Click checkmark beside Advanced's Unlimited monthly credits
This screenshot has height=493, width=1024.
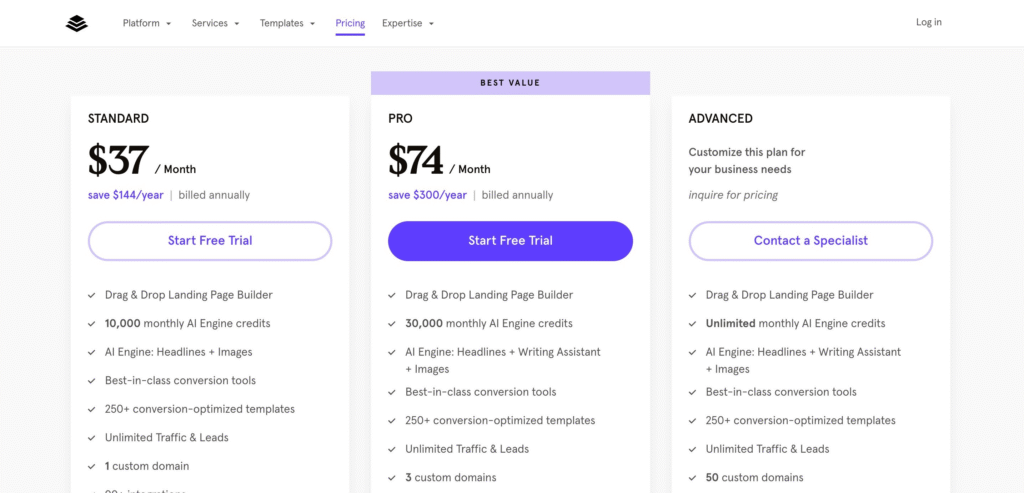pyautogui.click(x=693, y=324)
